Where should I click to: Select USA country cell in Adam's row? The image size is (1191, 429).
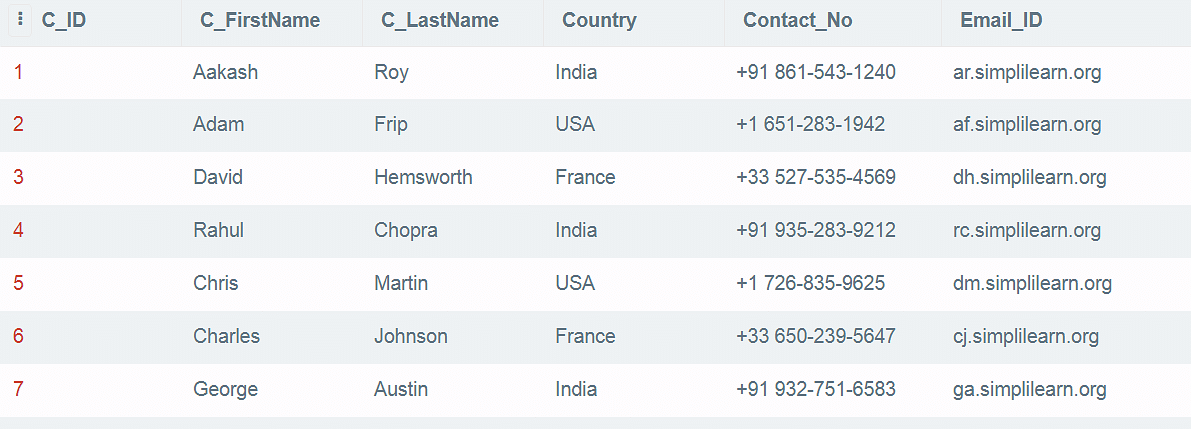(x=575, y=124)
